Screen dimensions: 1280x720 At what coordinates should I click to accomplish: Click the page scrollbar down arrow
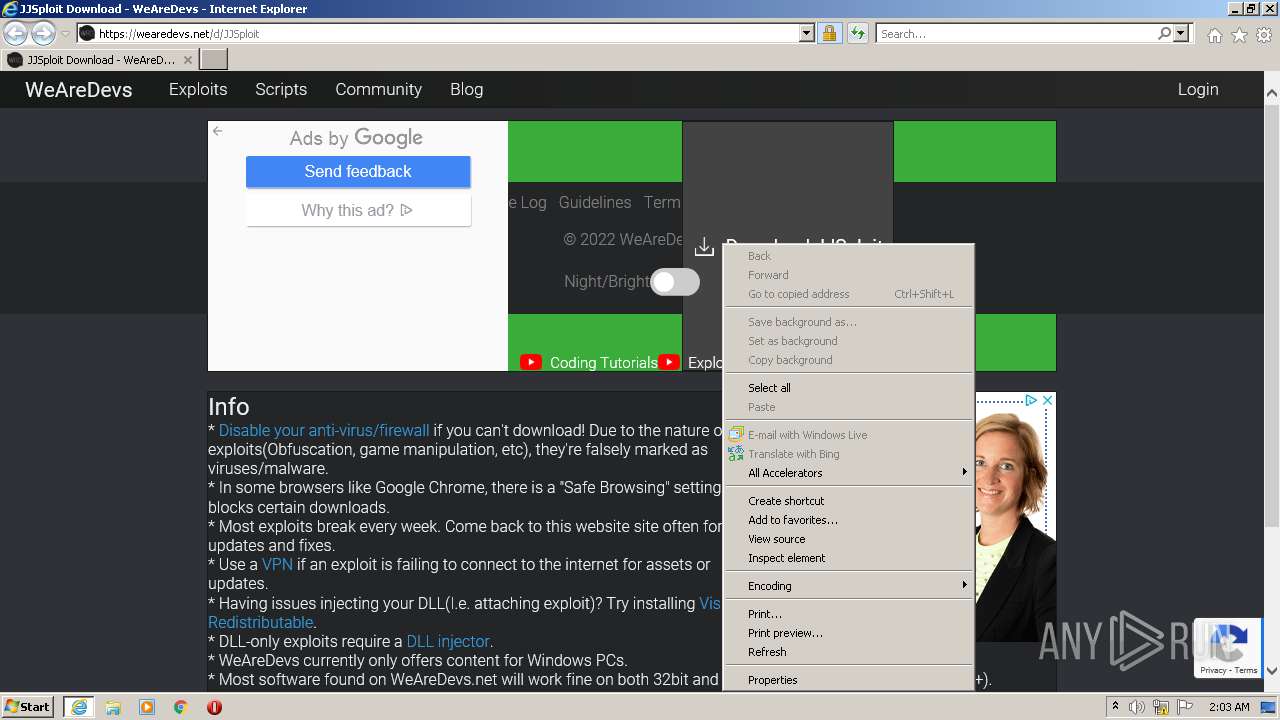(1272, 671)
